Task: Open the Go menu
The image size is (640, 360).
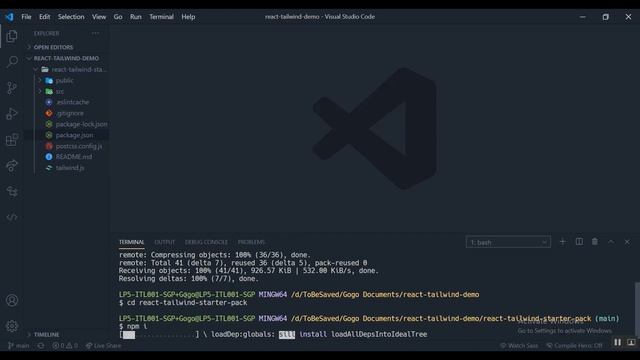Action: tap(118, 17)
